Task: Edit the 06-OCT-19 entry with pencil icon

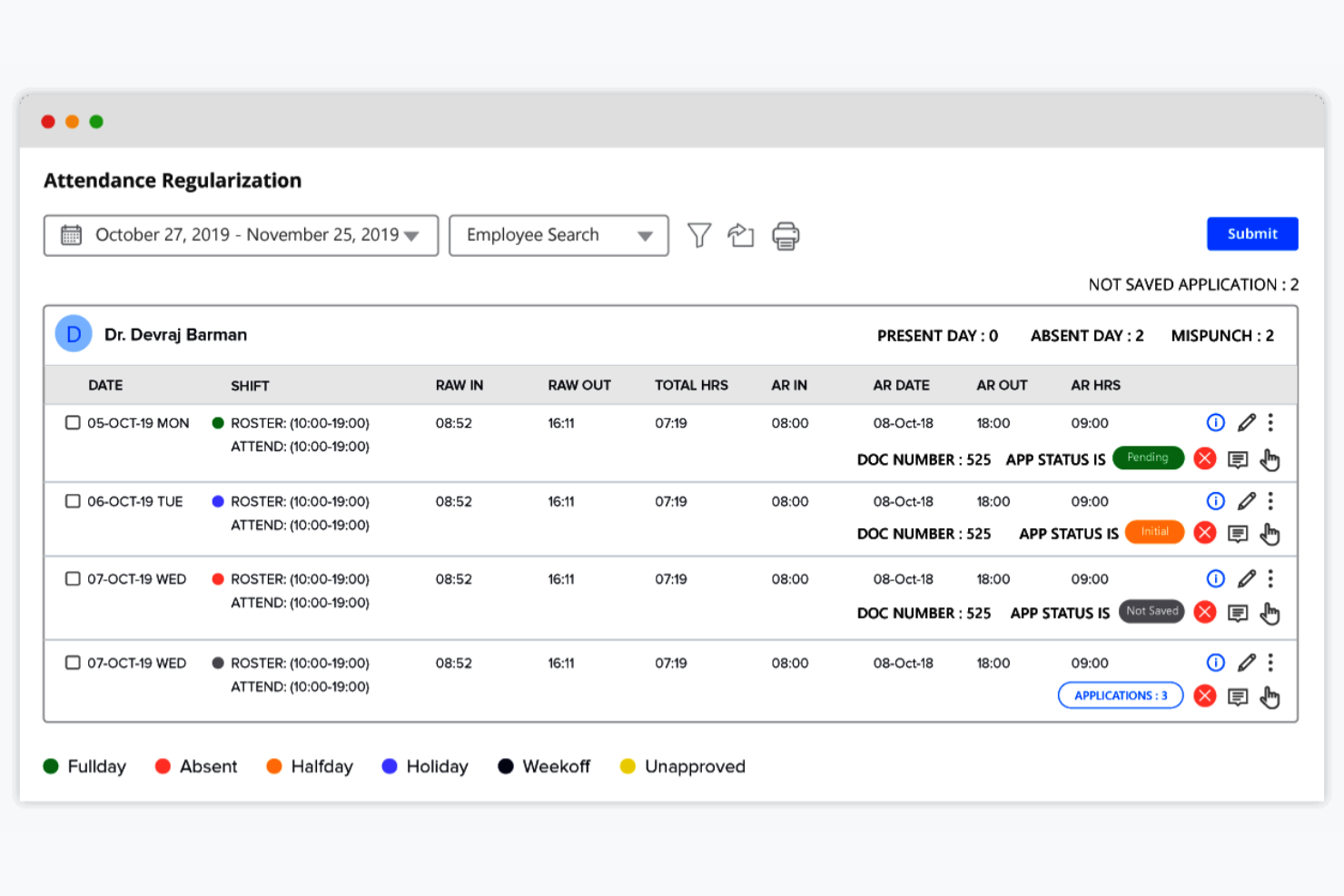Action: tap(1245, 500)
